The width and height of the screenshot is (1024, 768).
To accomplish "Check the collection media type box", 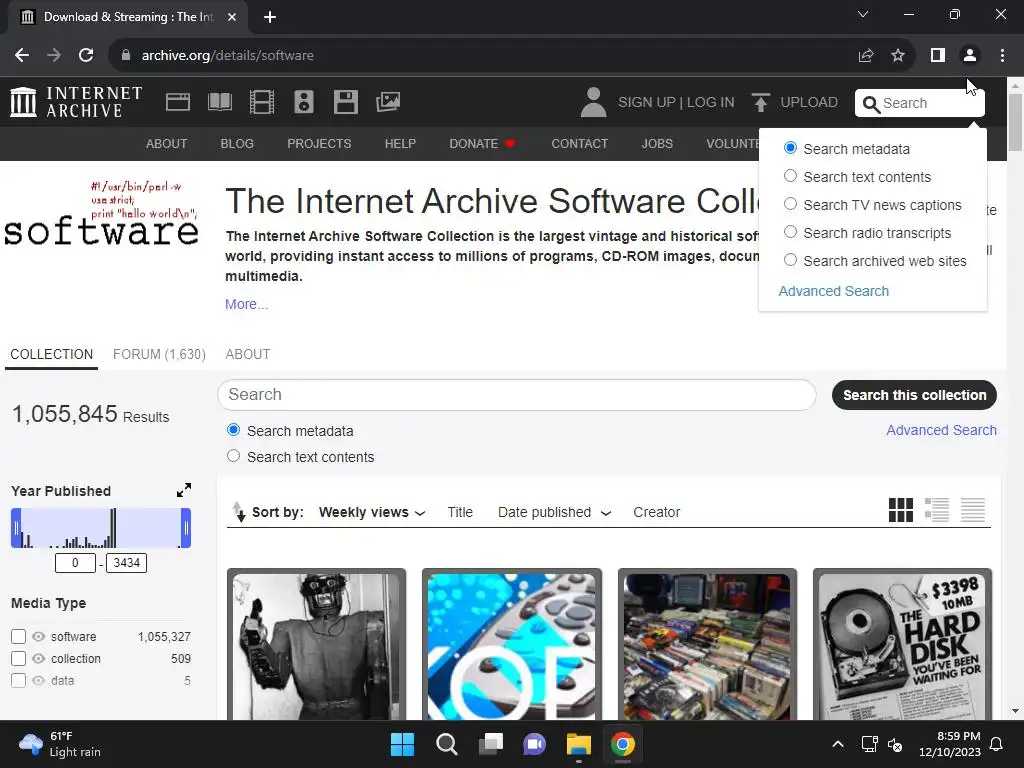I will (x=18, y=658).
